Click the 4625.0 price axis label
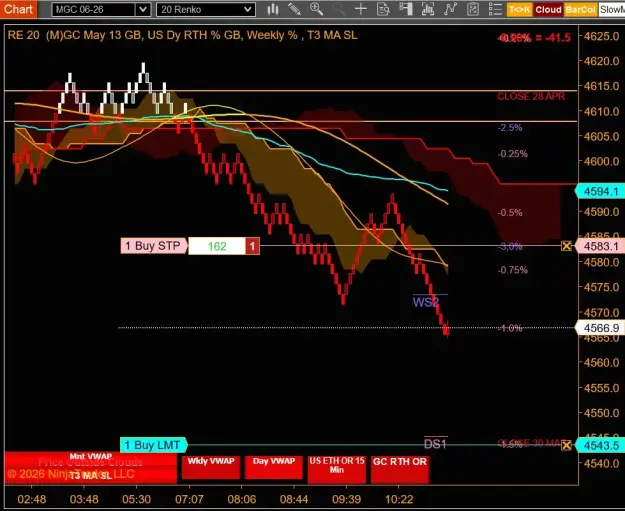The width and height of the screenshot is (625, 511). (601, 36)
